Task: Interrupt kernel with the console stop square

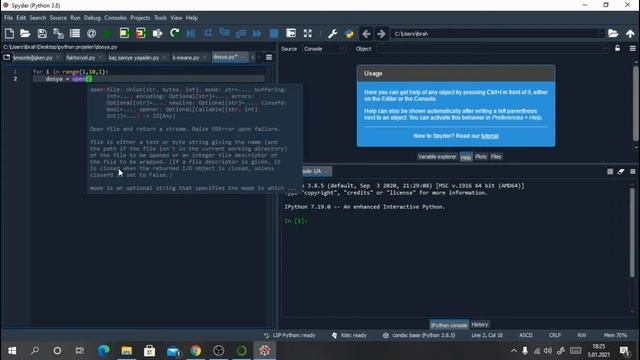Action: pos(610,172)
